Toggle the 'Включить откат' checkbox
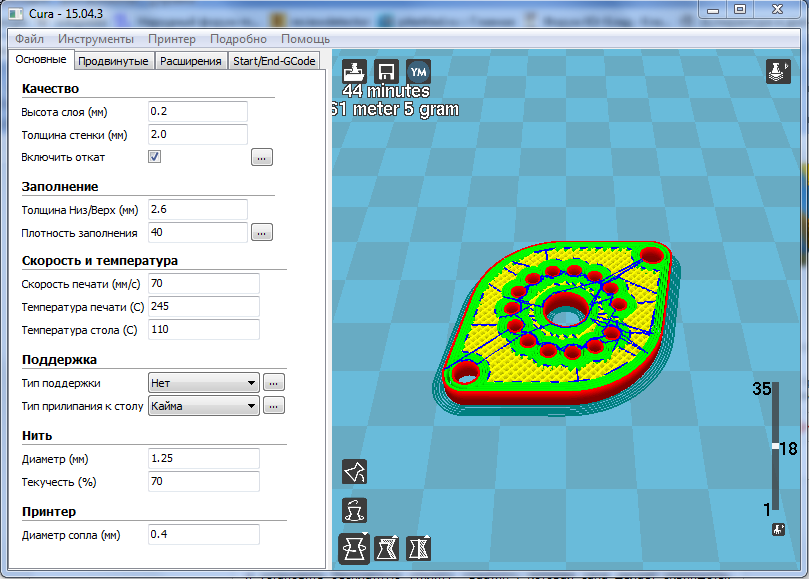Image resolution: width=809 pixels, height=579 pixels. (155, 157)
